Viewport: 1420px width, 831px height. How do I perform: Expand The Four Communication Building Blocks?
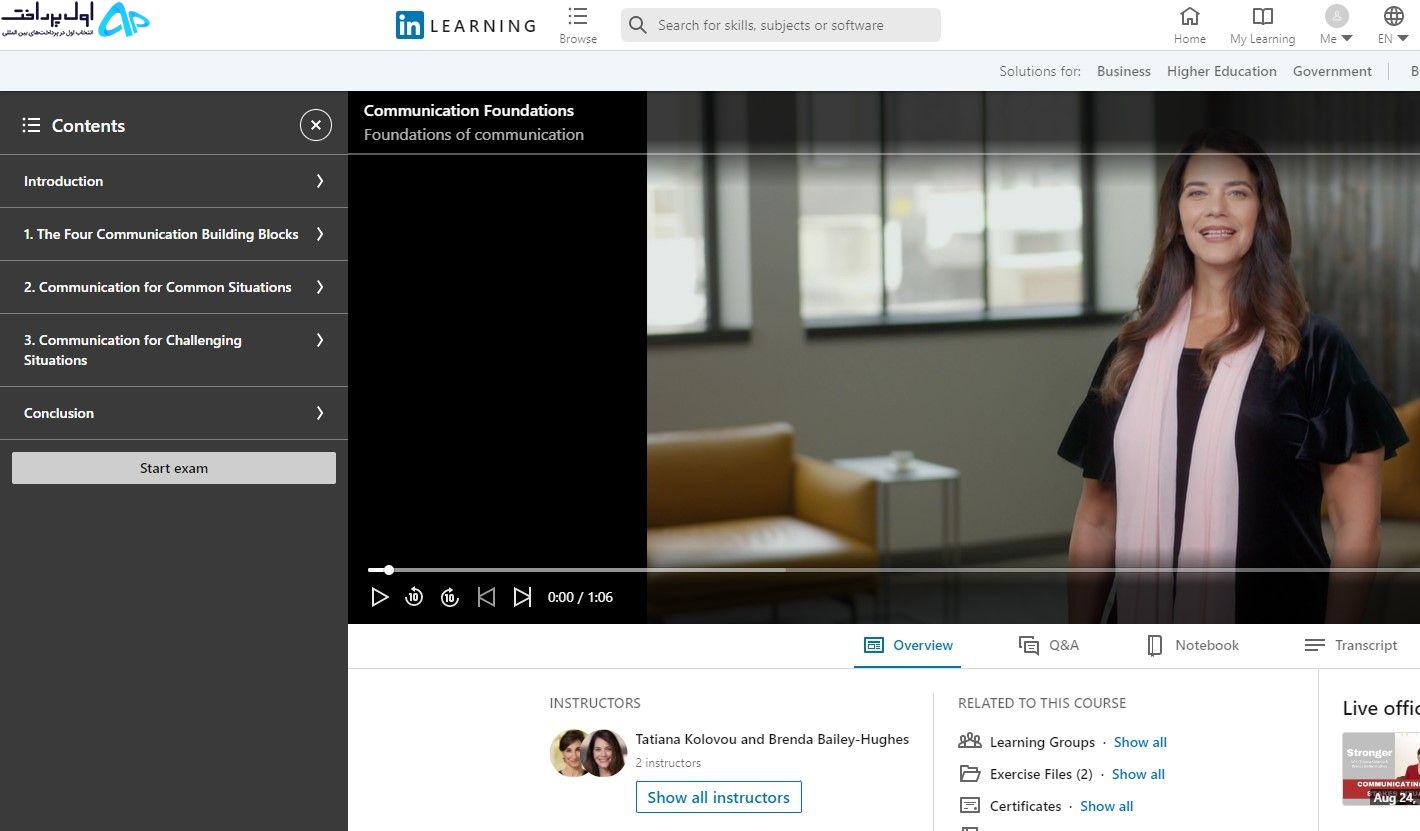coord(174,234)
